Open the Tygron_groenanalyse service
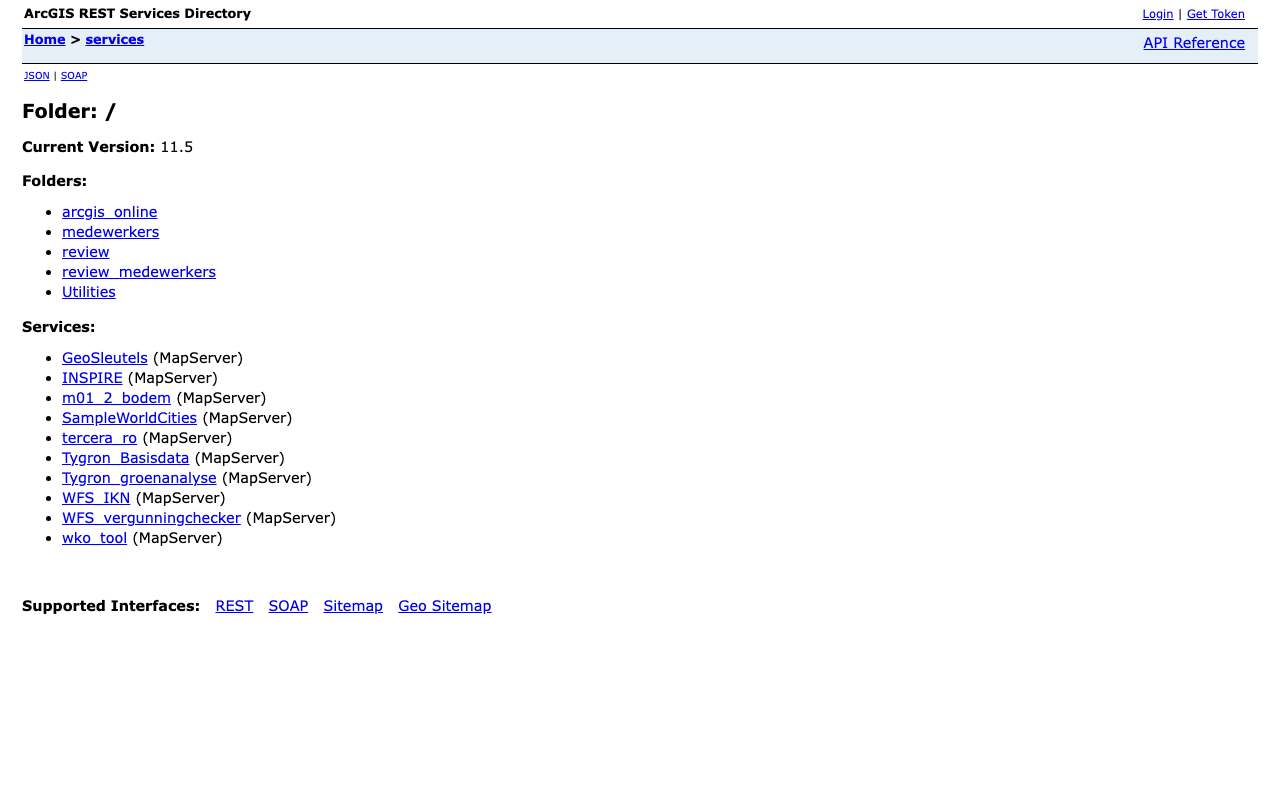 pos(139,478)
